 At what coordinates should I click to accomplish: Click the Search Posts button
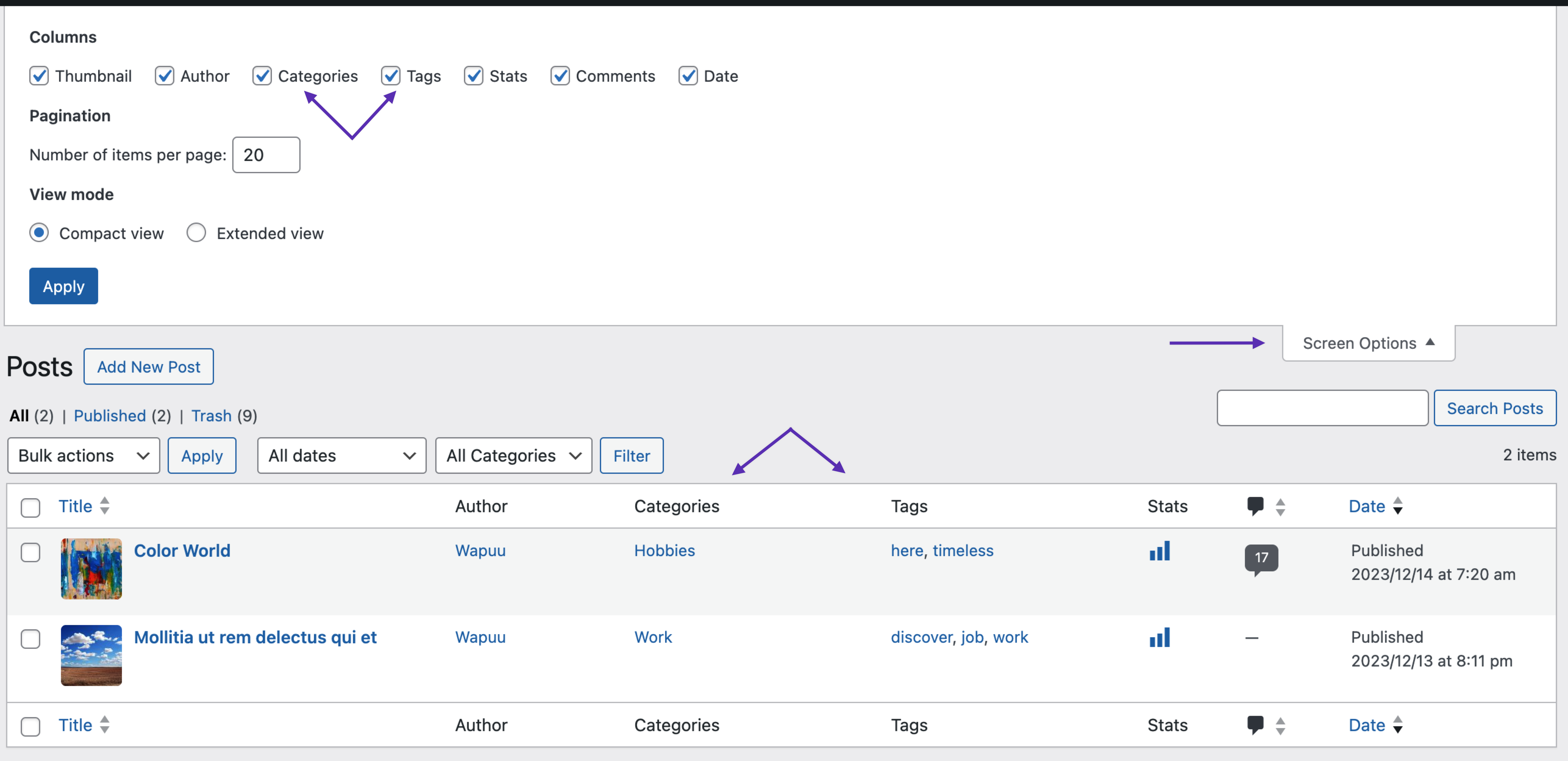point(1494,408)
